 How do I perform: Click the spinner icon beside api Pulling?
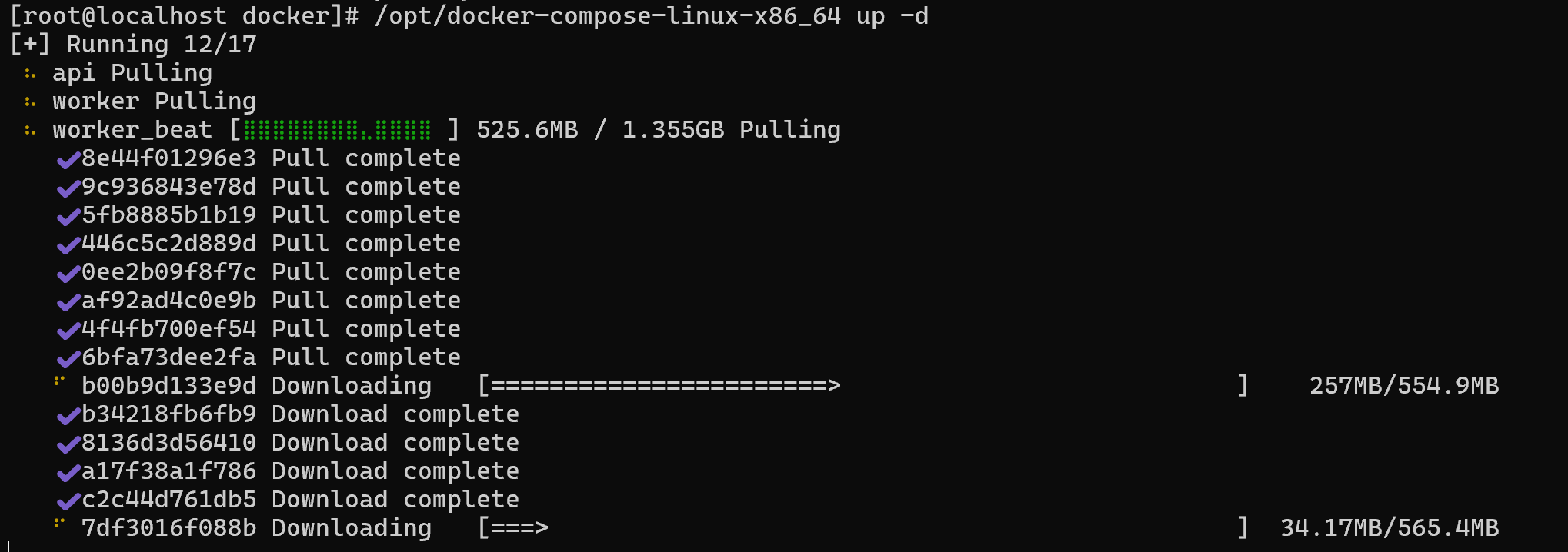[30, 74]
